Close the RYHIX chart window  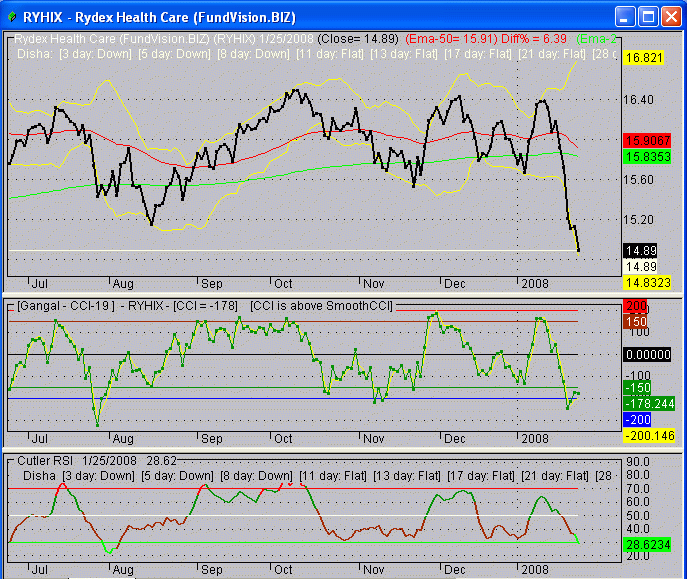tap(671, 17)
